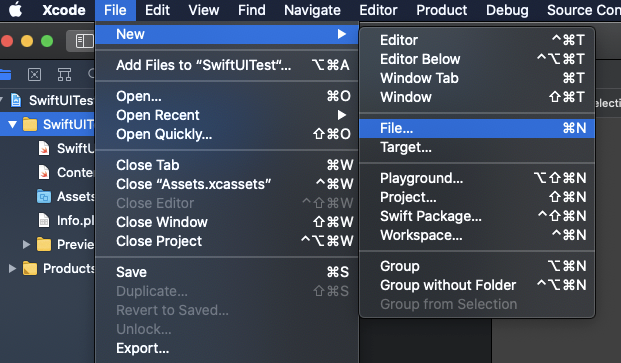
Task: Expand the Open Recent submenu
Action: pos(342,115)
